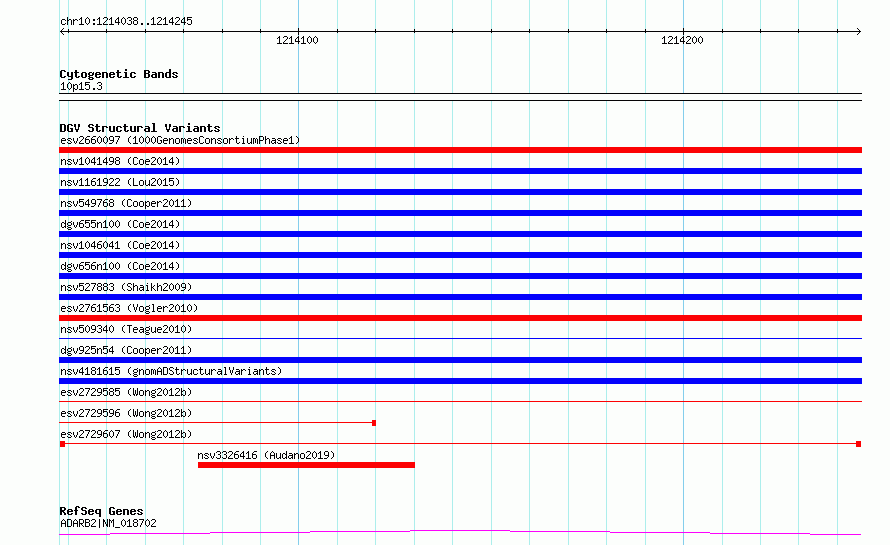Click the end marker of esv2729596 line
Screen dimensions: 890x545
tap(374, 423)
